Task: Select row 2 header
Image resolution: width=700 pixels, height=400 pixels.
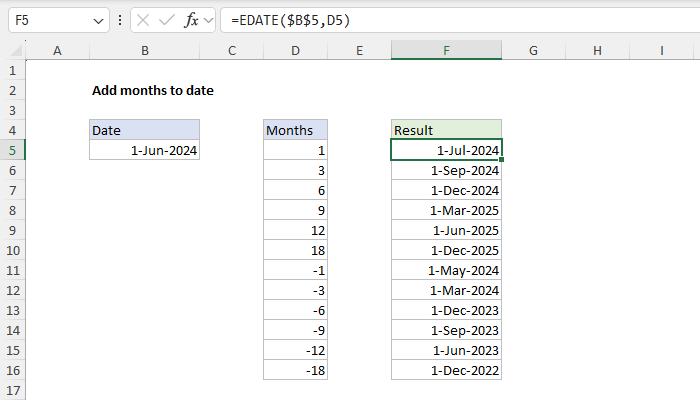Action: coord(12,90)
